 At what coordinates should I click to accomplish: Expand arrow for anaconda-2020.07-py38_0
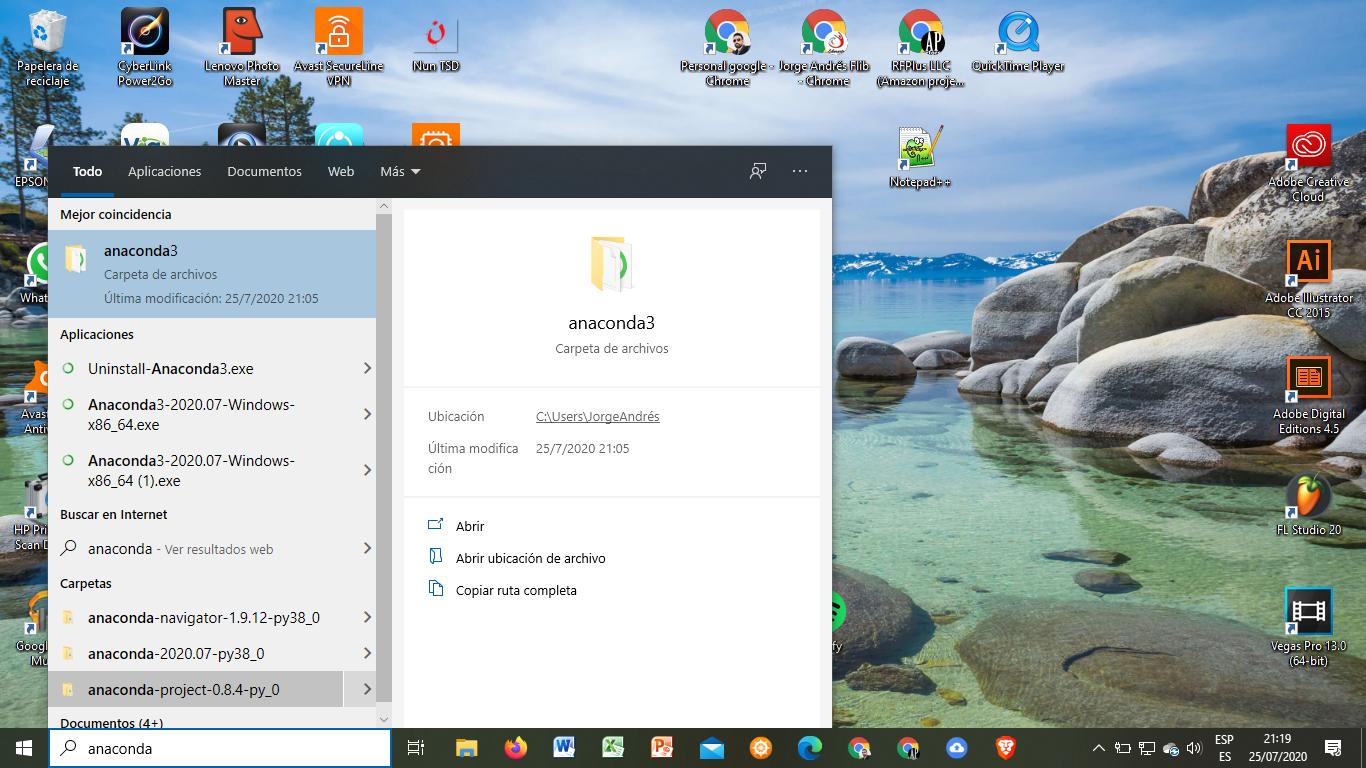[x=367, y=653]
